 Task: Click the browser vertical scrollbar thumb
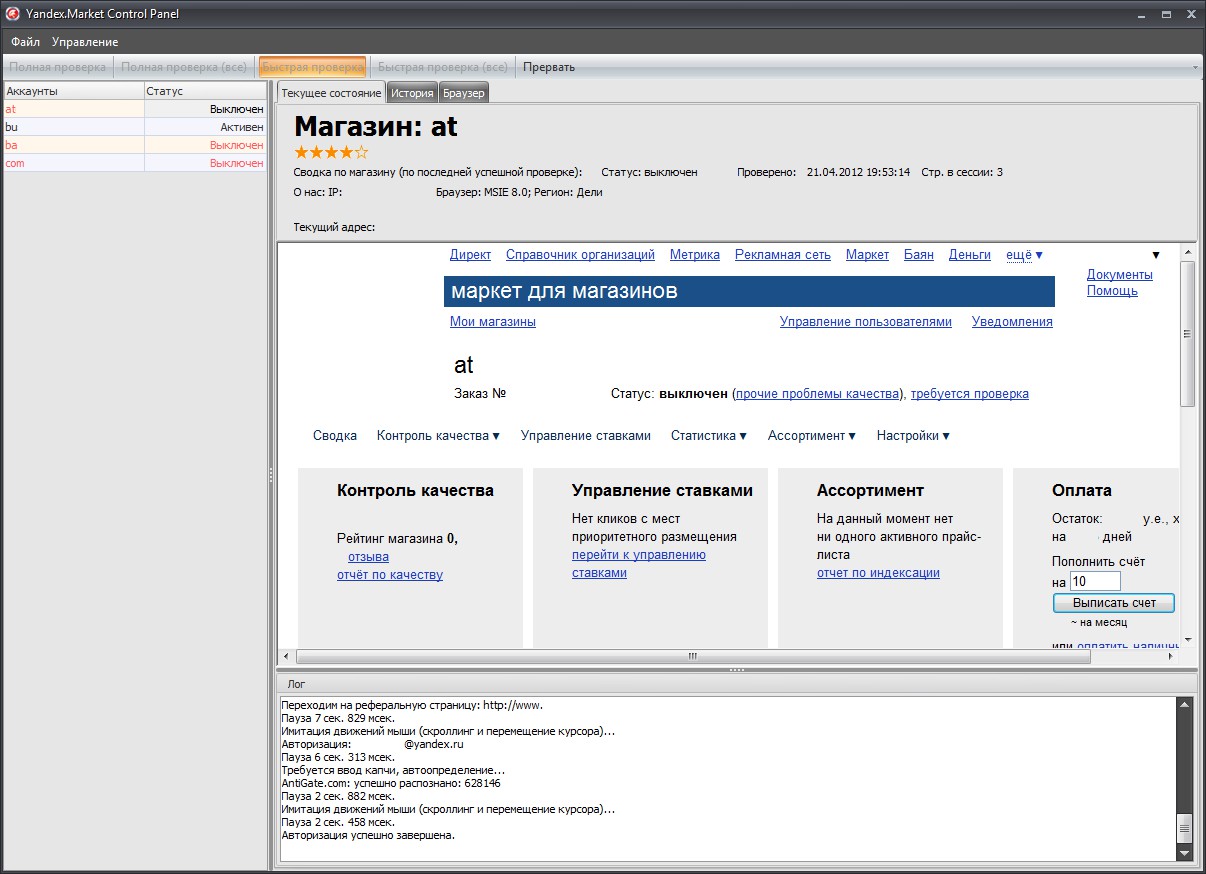[x=1188, y=334]
